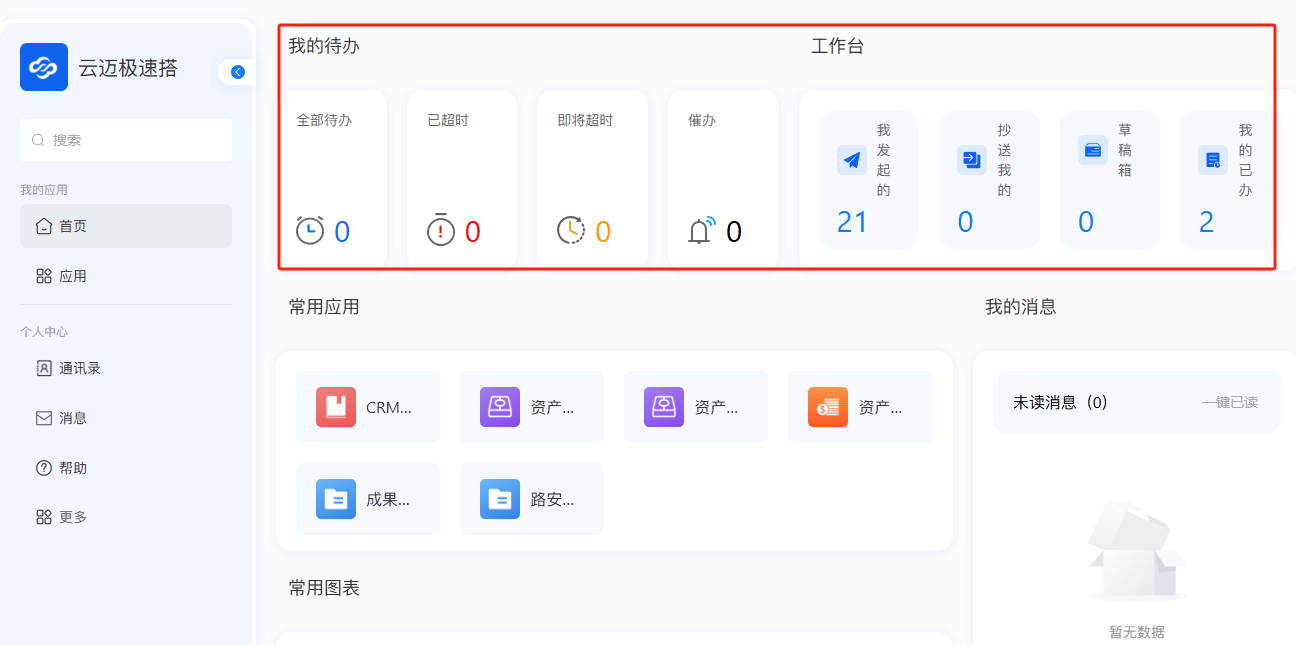Image resolution: width=1296 pixels, height=645 pixels.
Task: Click the 我发起的 paper plane icon
Action: [x=852, y=160]
